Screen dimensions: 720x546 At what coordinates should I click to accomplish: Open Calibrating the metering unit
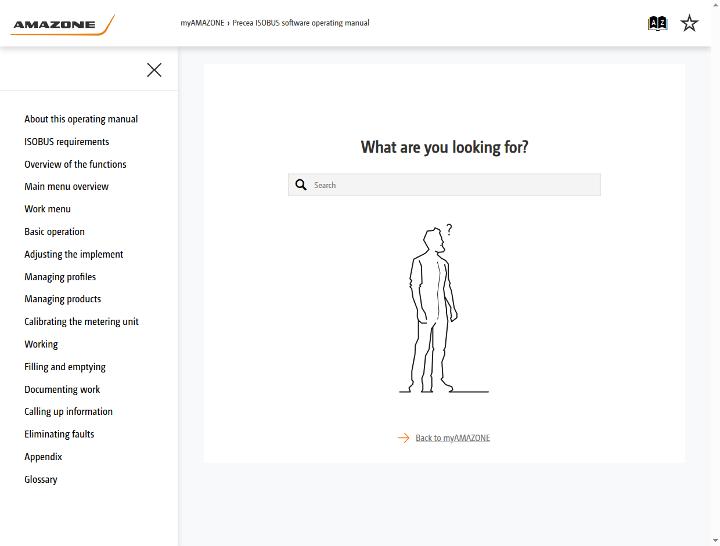(81, 321)
